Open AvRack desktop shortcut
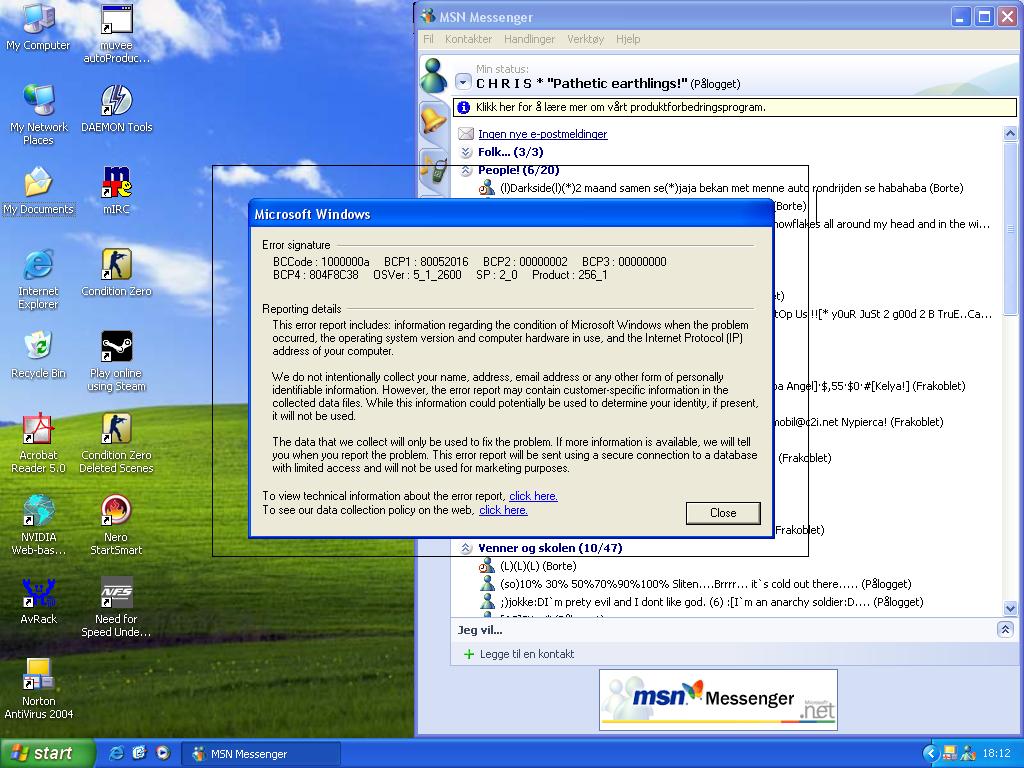 point(38,601)
